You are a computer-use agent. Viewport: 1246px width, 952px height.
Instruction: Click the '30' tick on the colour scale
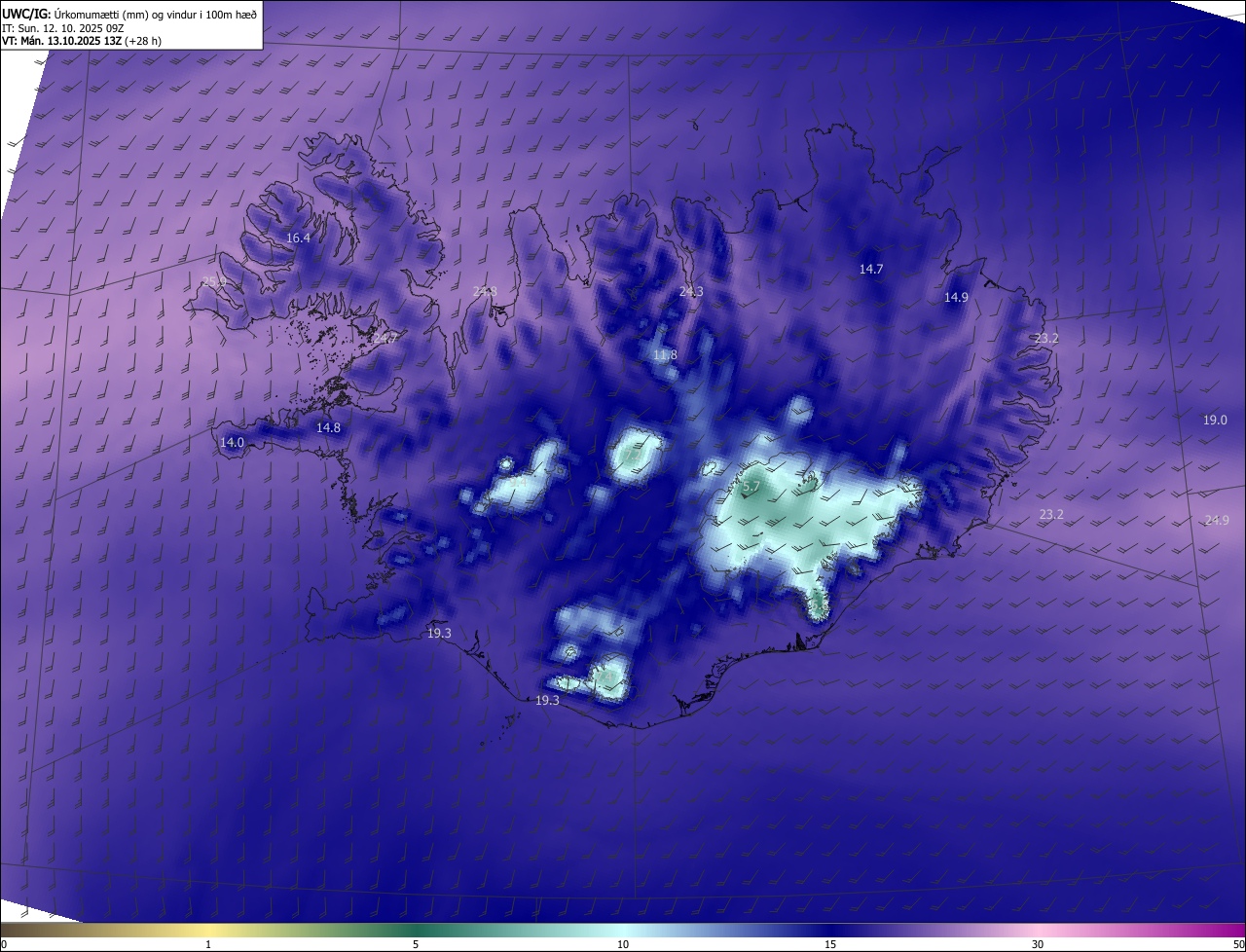1038,944
